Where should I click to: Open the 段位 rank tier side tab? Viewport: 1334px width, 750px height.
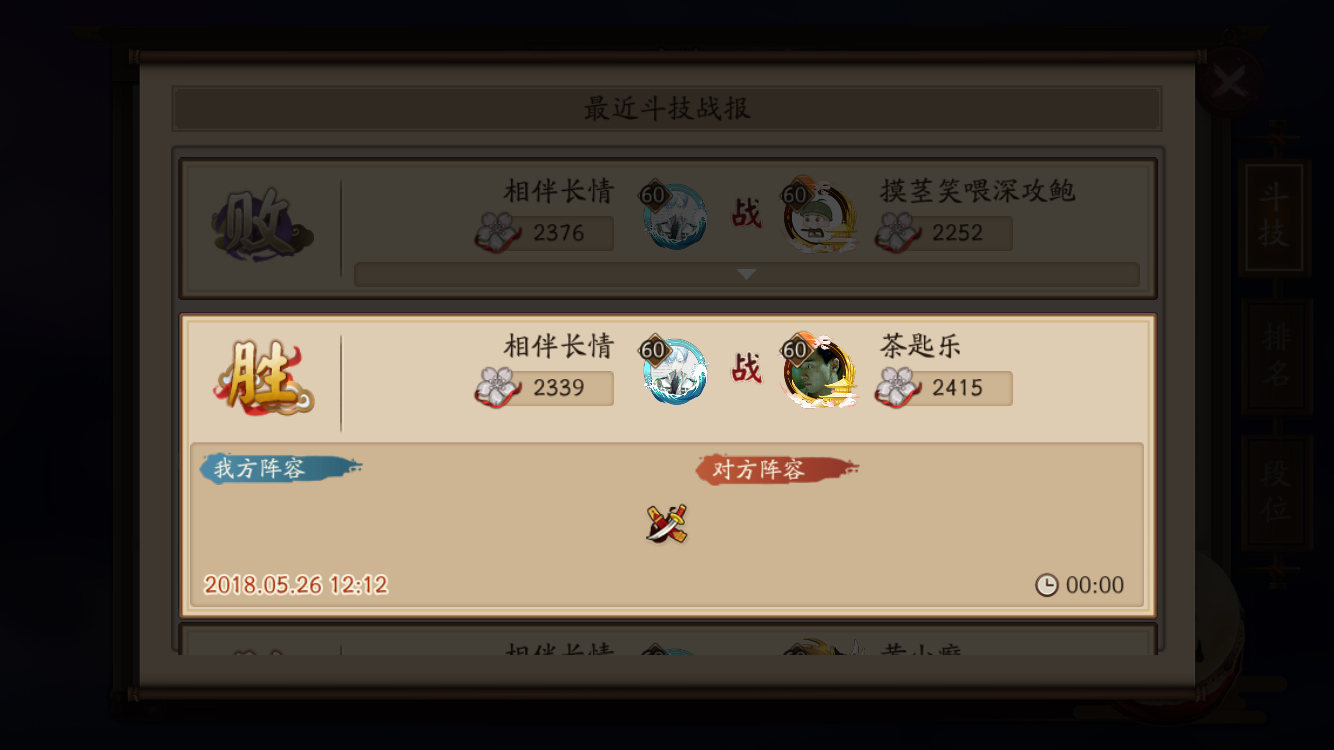(x=1276, y=492)
